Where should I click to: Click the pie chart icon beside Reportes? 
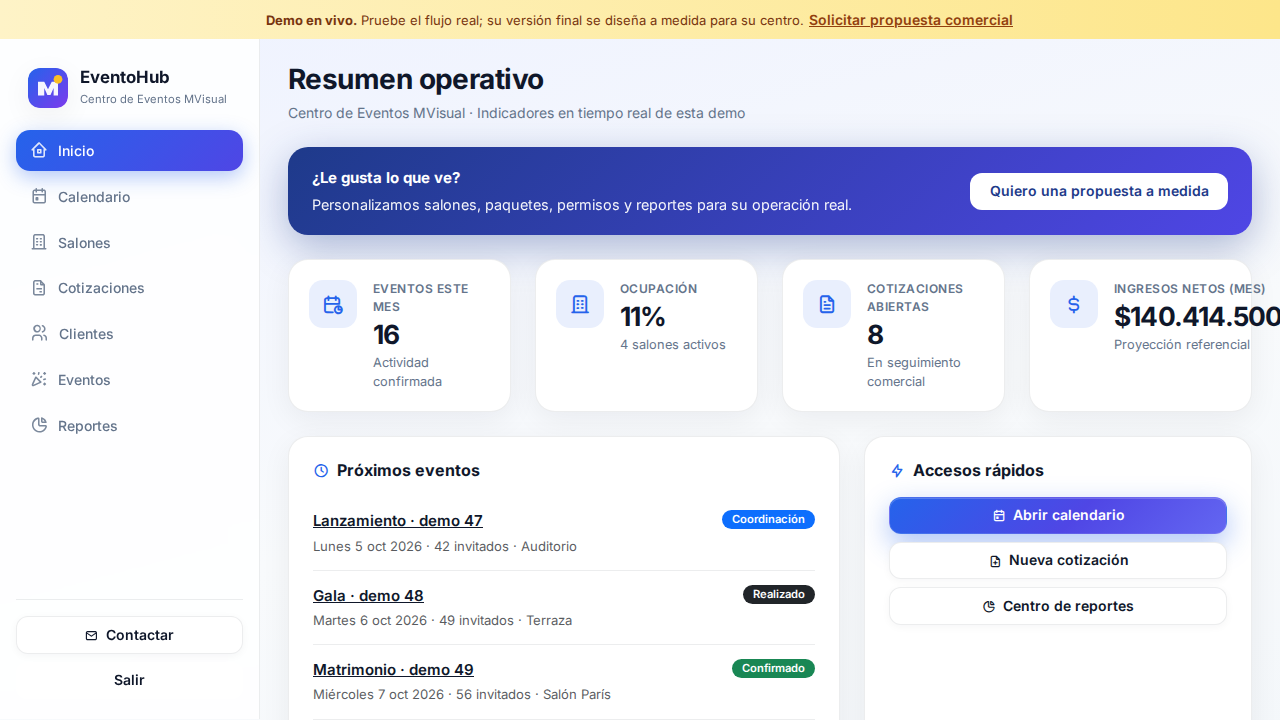coord(39,425)
